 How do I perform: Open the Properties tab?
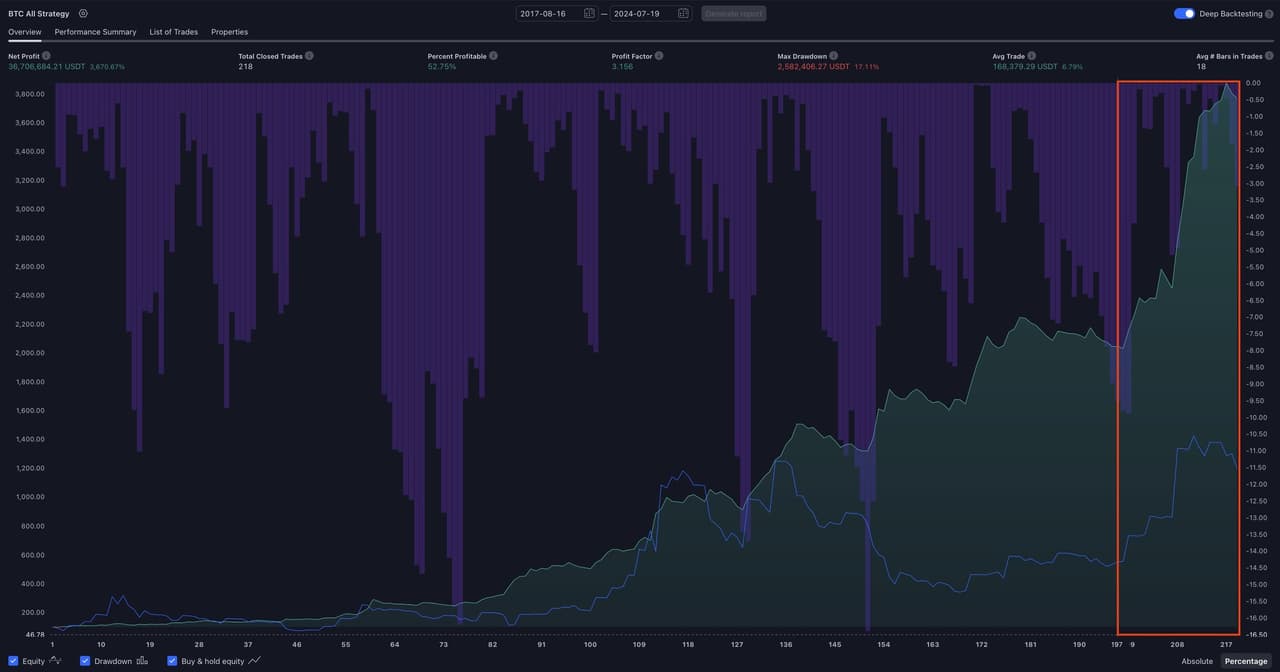pos(229,32)
